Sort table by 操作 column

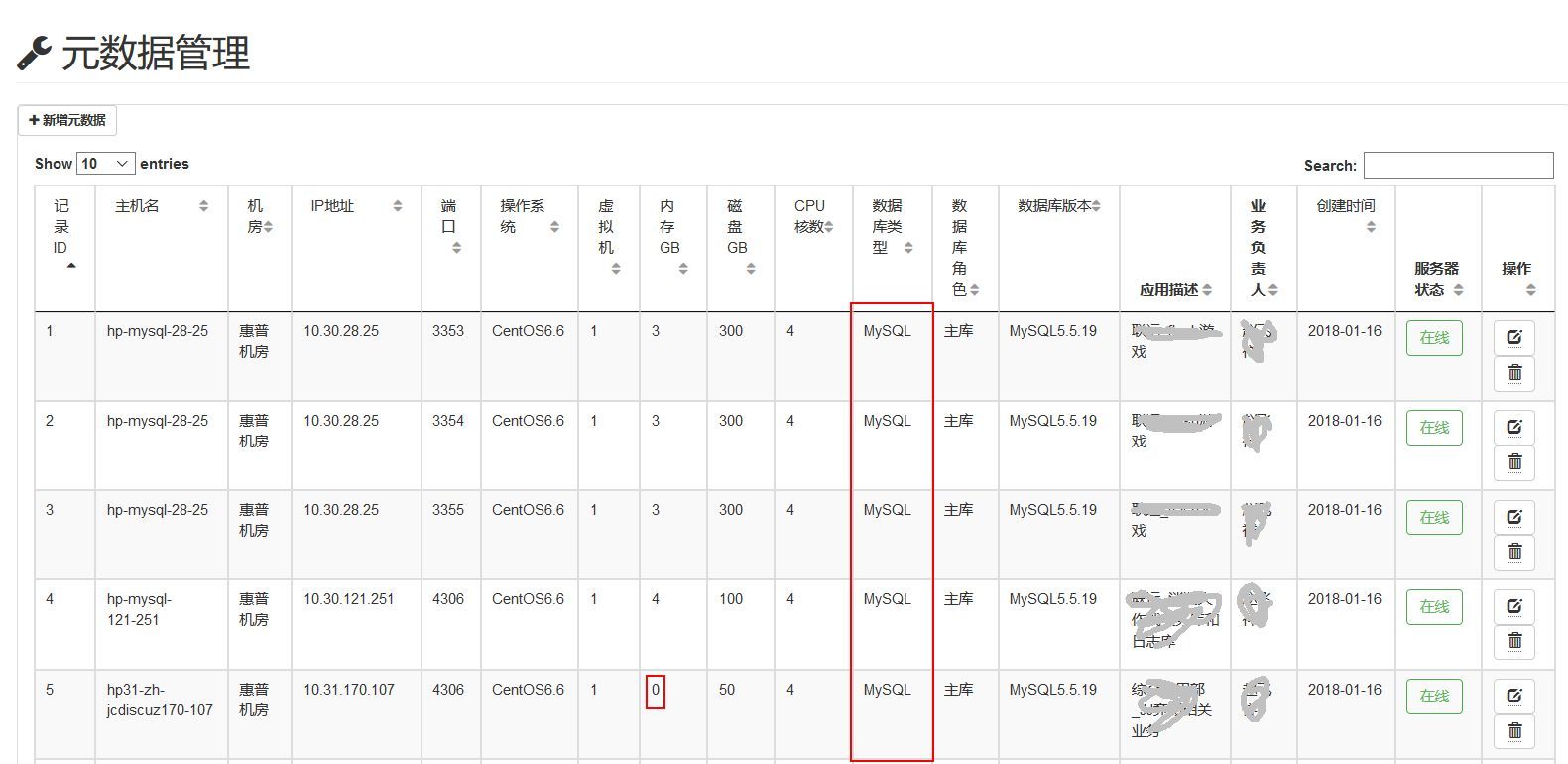tap(1517, 247)
